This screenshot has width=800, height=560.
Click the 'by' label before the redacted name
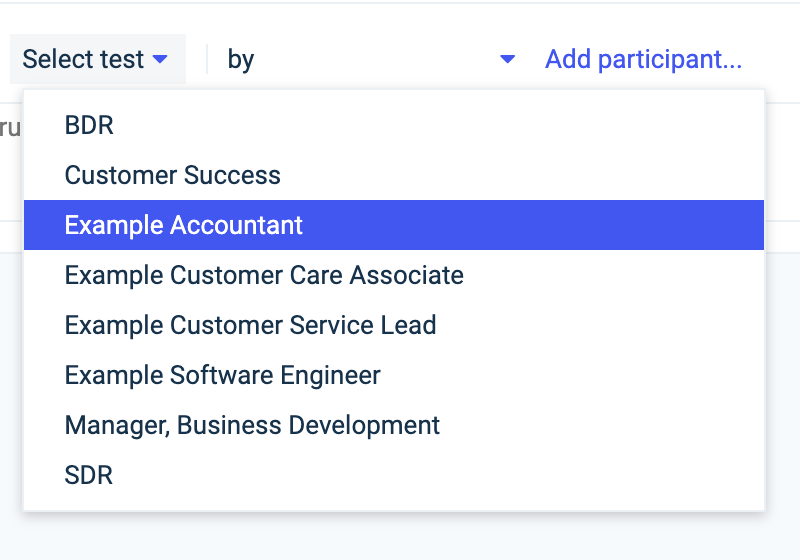click(240, 60)
